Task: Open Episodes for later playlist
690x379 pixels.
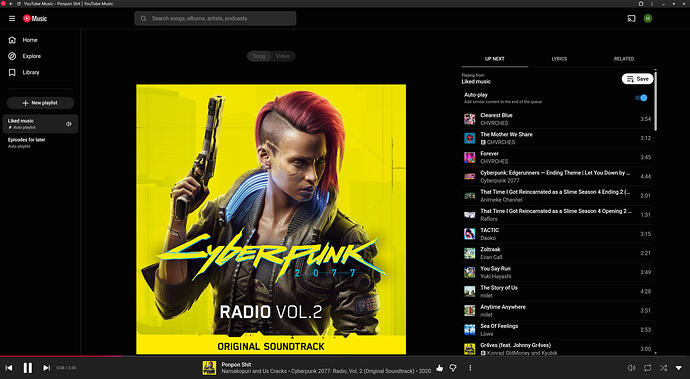Action: (x=40, y=143)
